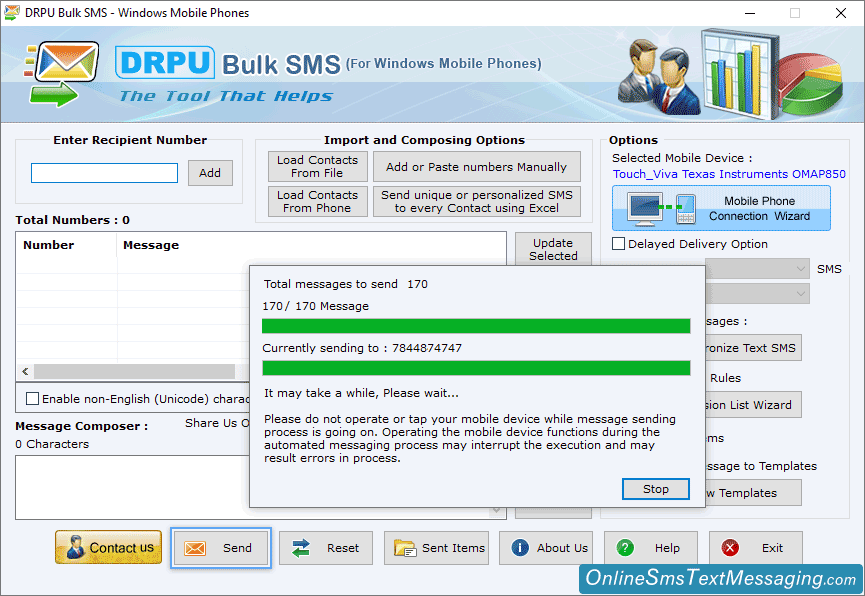This screenshot has height=596, width=865.
Task: Click the Add button
Action: [x=210, y=173]
